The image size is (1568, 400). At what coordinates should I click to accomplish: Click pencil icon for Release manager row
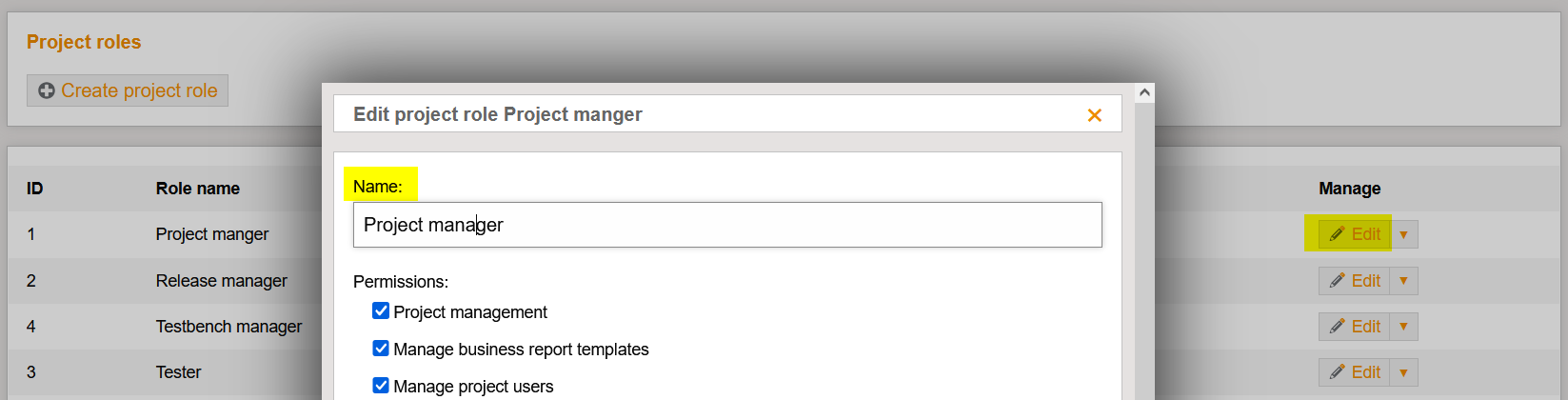[1337, 281]
